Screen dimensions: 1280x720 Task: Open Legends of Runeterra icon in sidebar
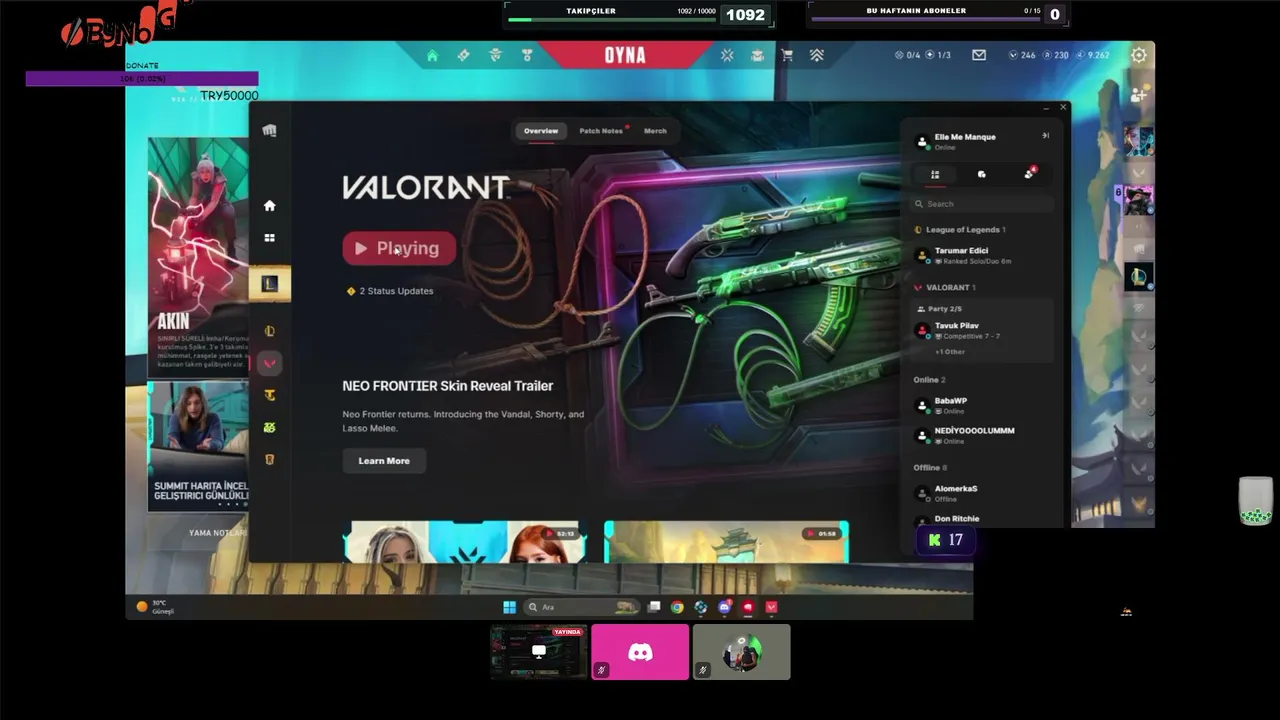[269, 459]
